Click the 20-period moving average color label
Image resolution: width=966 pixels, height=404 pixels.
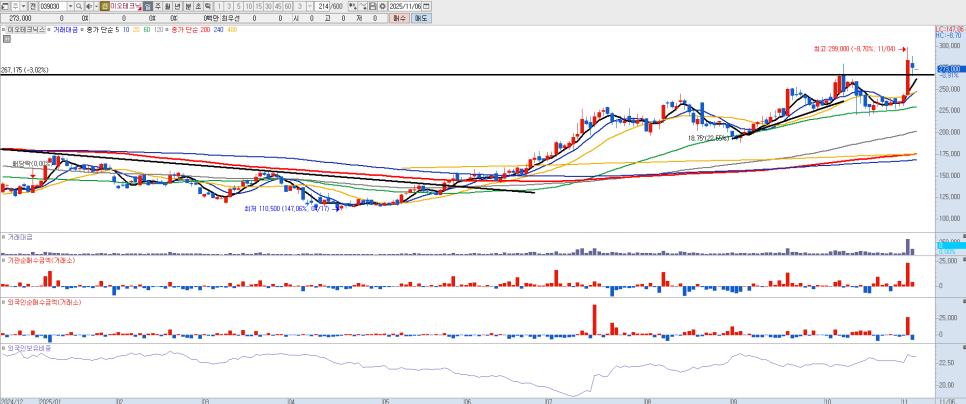click(136, 30)
